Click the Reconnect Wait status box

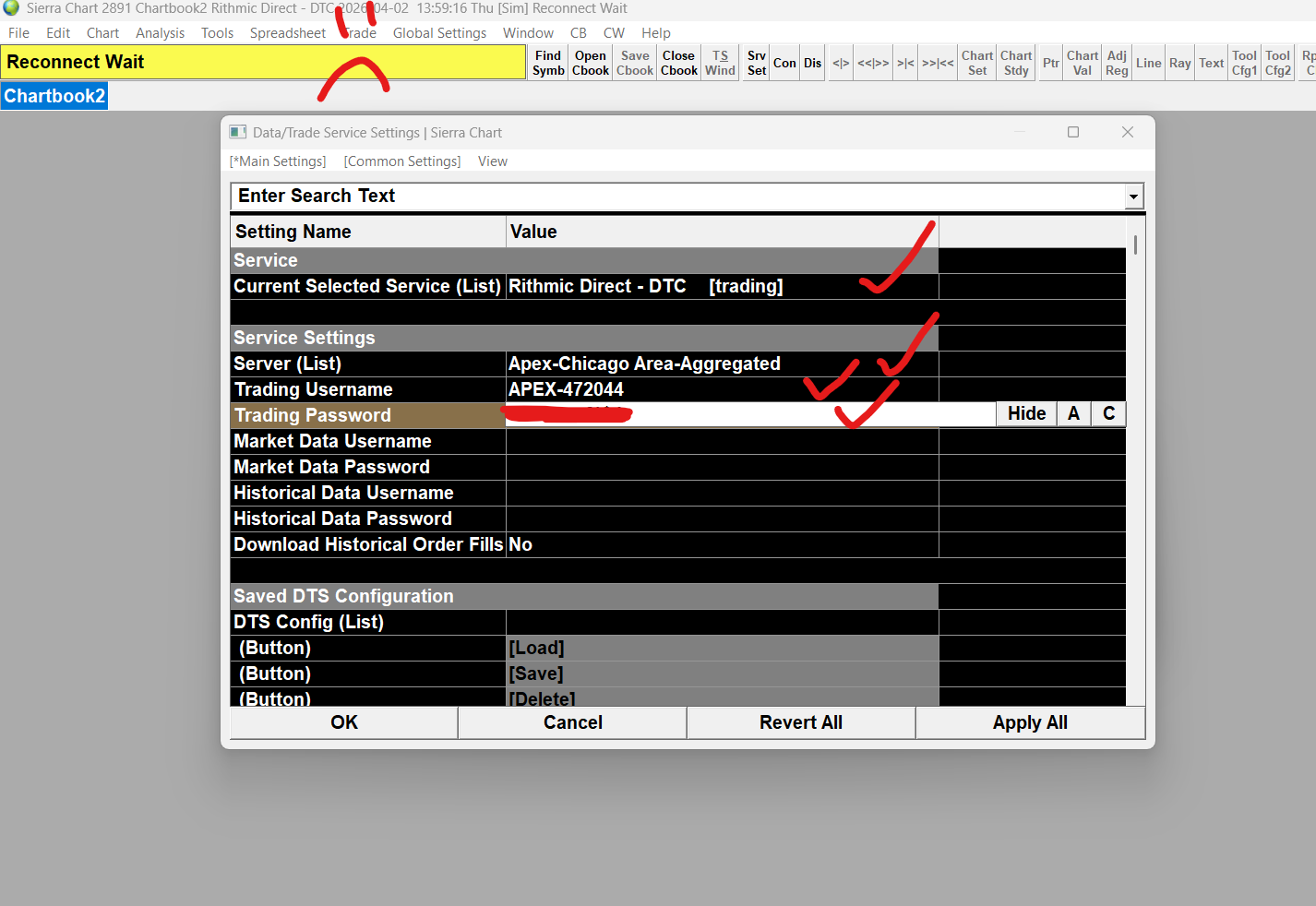point(263,62)
